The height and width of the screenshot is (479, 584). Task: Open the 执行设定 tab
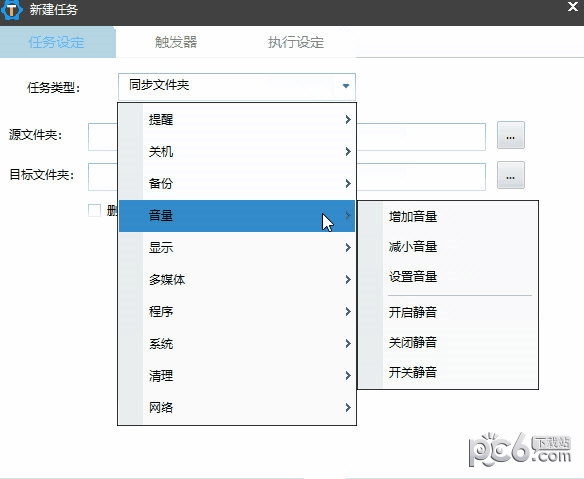click(295, 42)
